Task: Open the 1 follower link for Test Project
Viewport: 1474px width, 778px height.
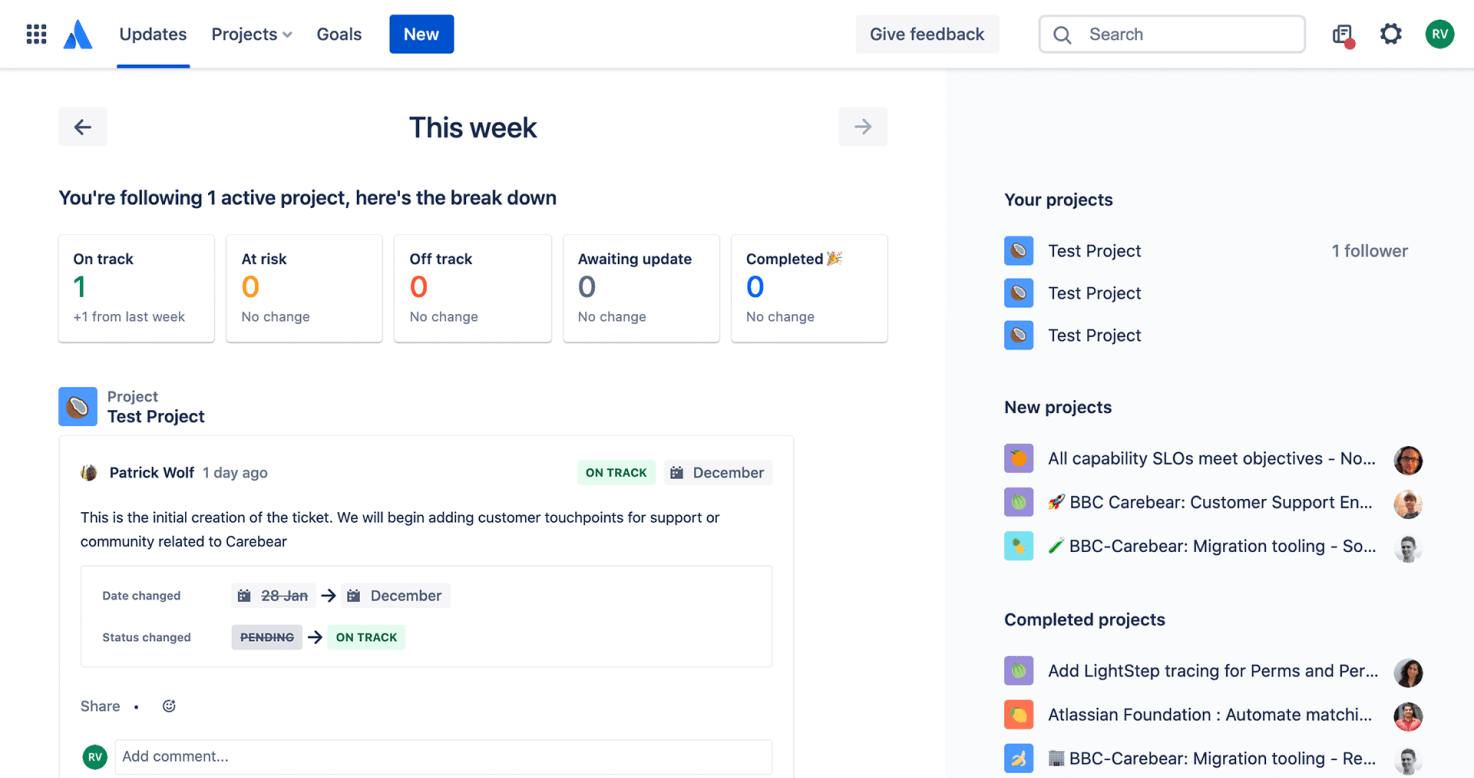Action: tap(1369, 250)
